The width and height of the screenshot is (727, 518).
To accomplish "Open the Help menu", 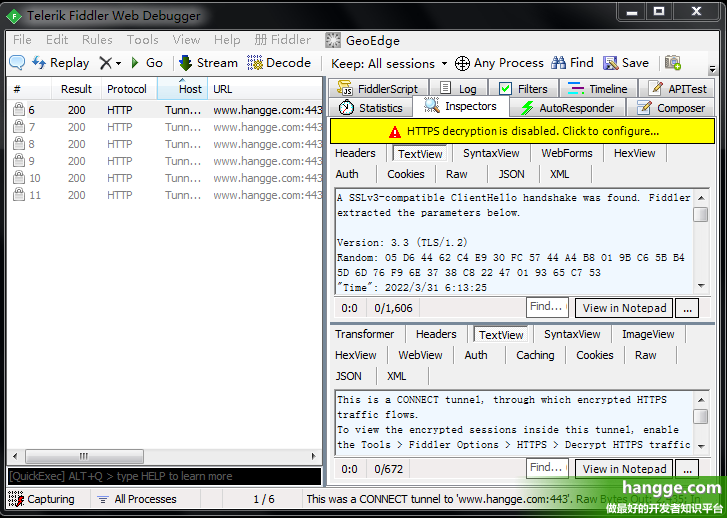I will (x=227, y=40).
